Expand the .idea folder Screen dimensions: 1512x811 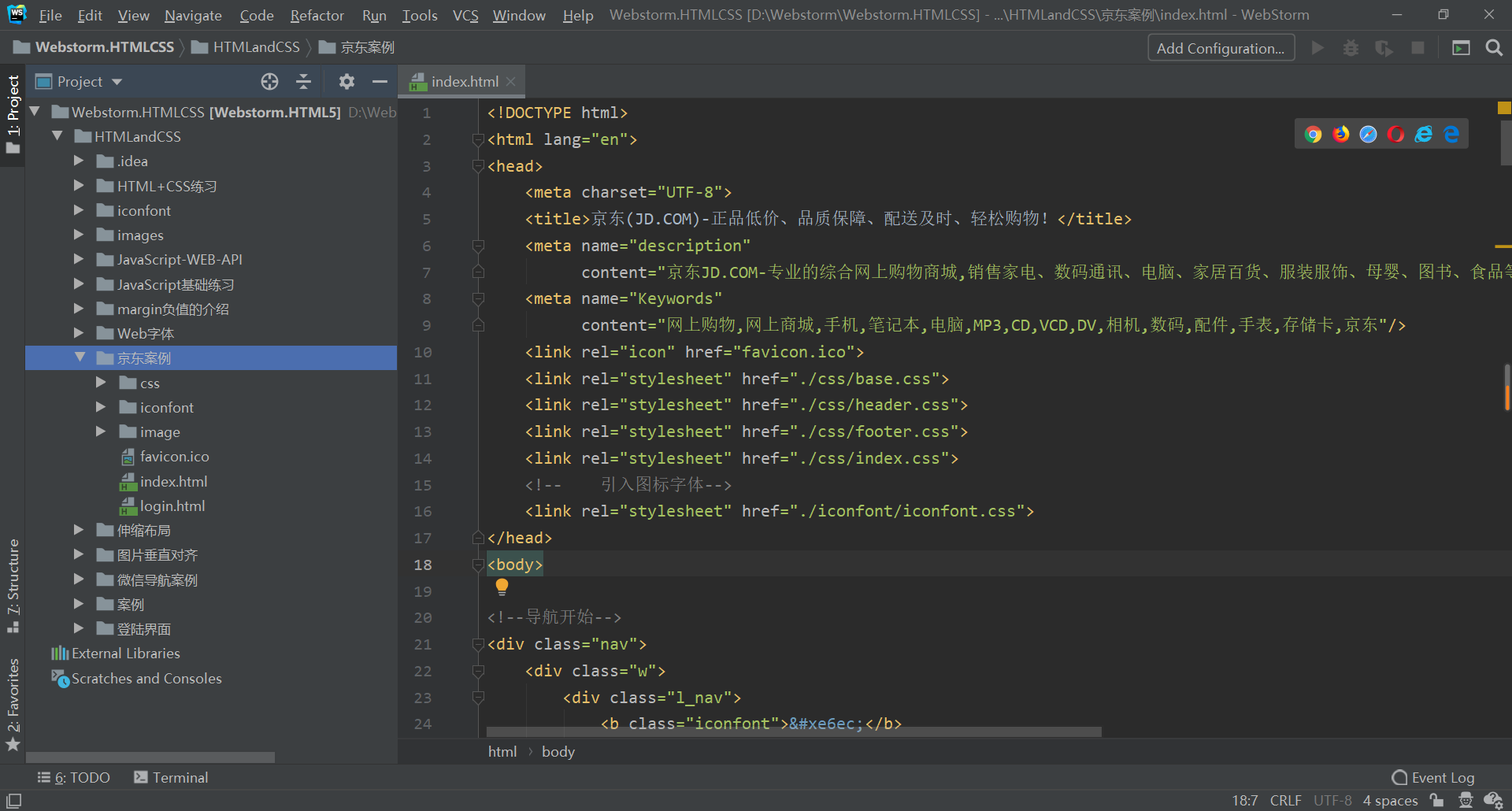click(x=79, y=161)
